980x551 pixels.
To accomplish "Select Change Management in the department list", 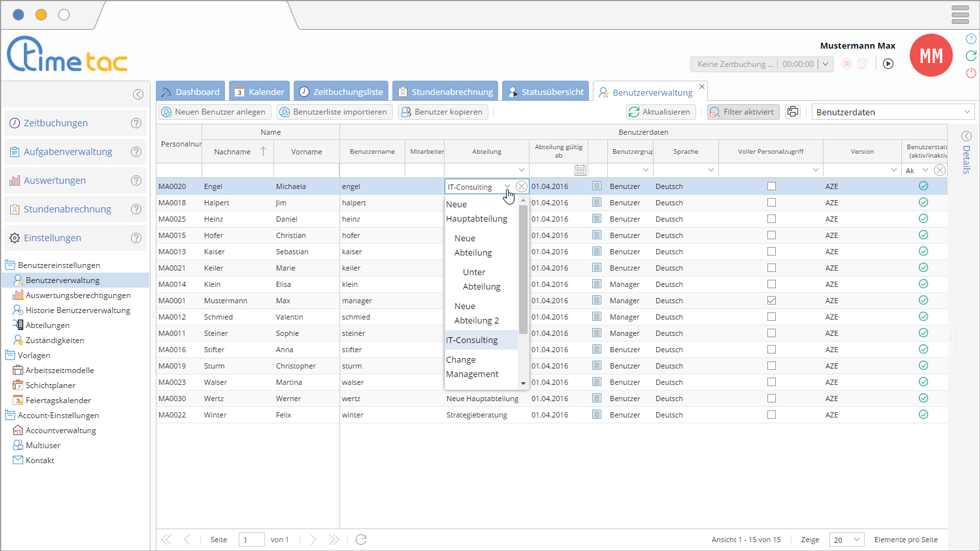I will tap(472, 367).
